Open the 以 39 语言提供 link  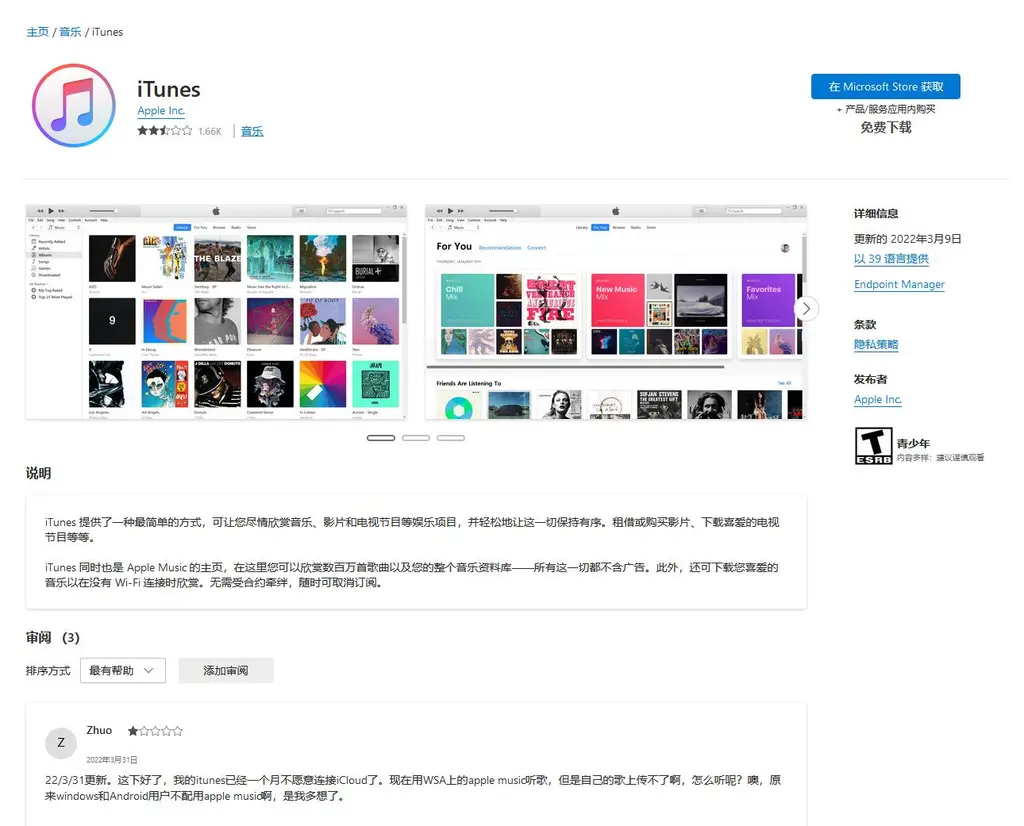(891, 259)
